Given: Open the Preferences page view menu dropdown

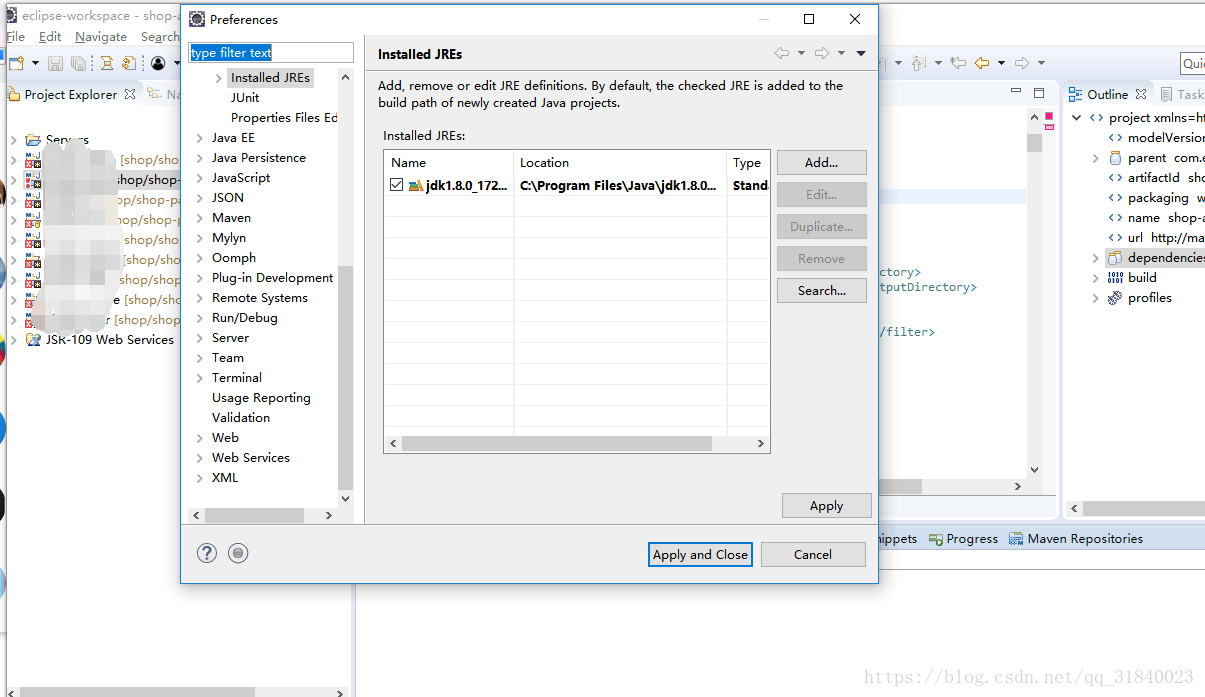Looking at the screenshot, I should click(861, 53).
